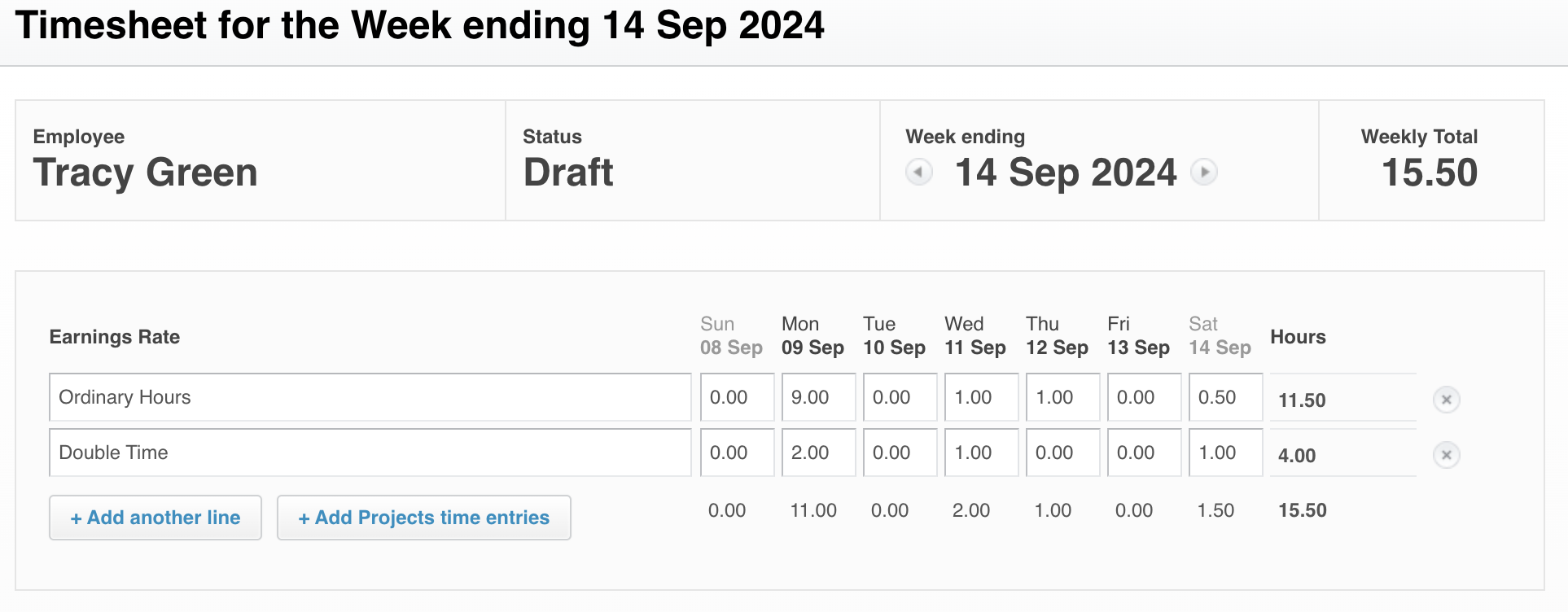Open the Ordinary Hours earnings rate field
This screenshot has height=612, width=1568.
click(370, 397)
